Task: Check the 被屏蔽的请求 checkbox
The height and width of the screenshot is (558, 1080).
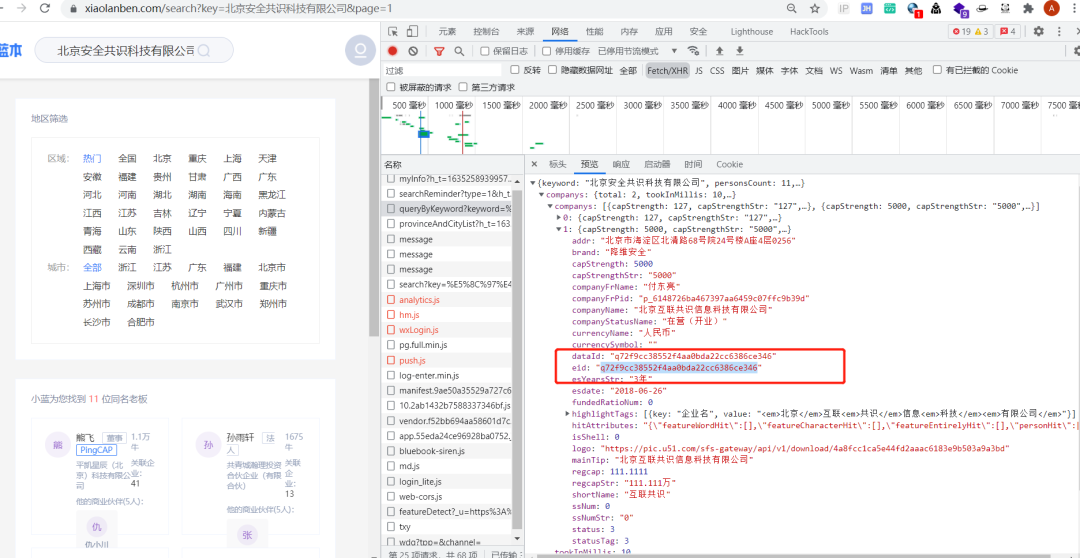Action: coord(391,87)
